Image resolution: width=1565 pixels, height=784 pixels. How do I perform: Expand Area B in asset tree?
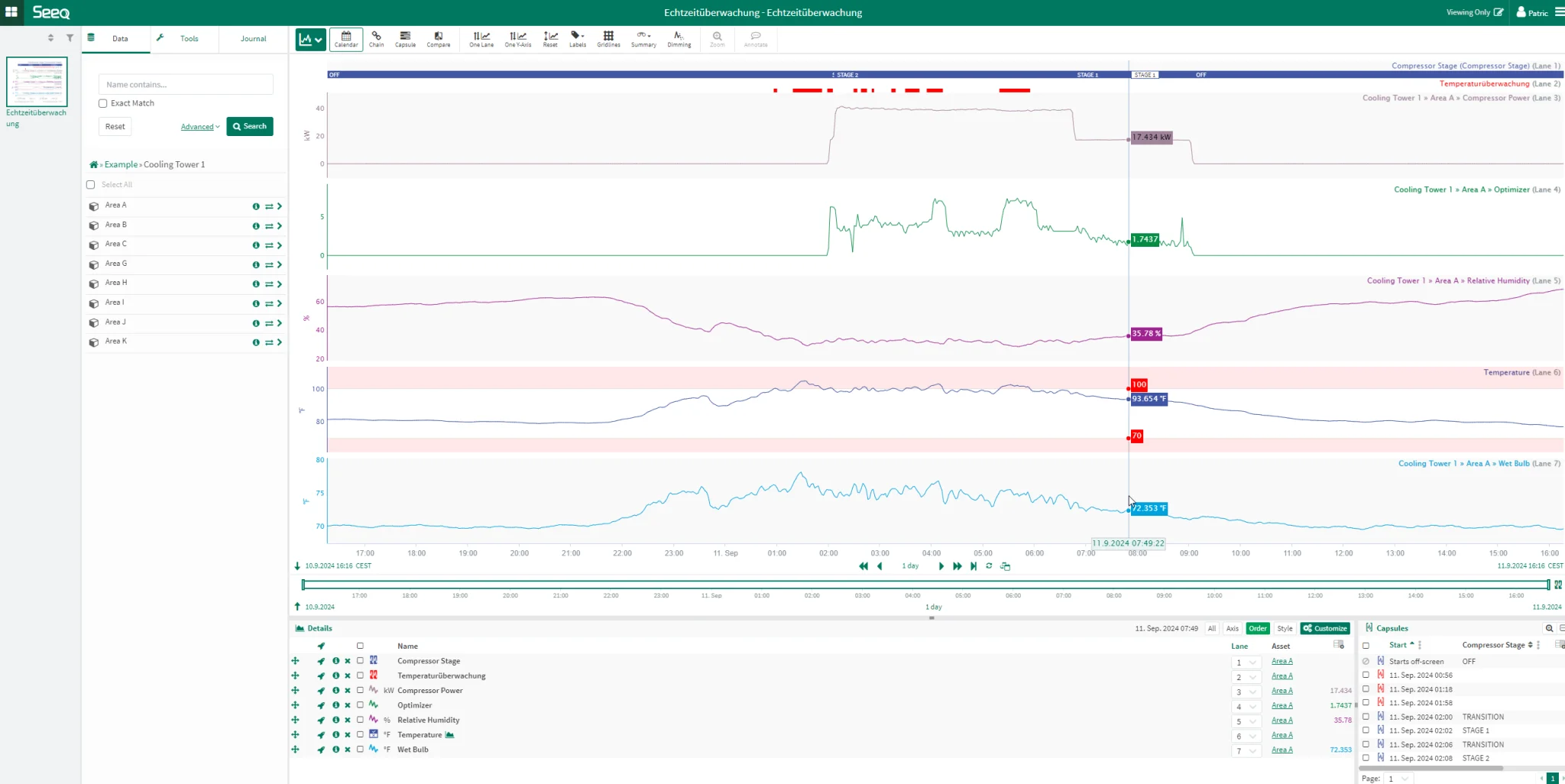pyautogui.click(x=280, y=225)
